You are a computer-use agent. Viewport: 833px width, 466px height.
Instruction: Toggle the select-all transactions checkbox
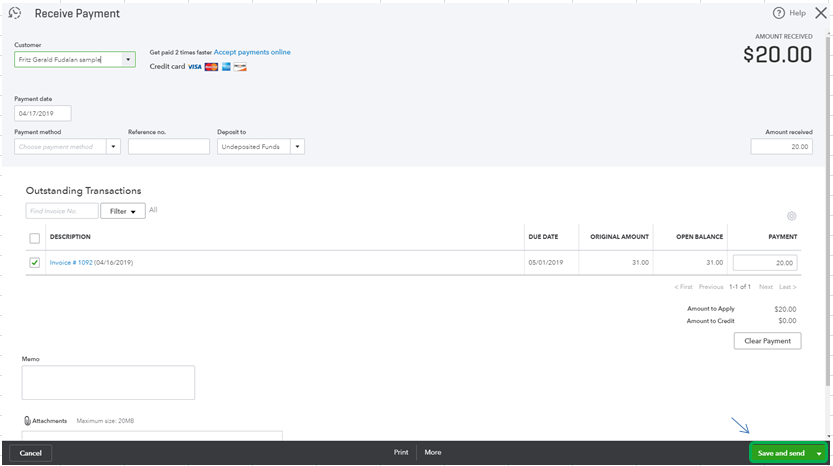pyautogui.click(x=35, y=238)
